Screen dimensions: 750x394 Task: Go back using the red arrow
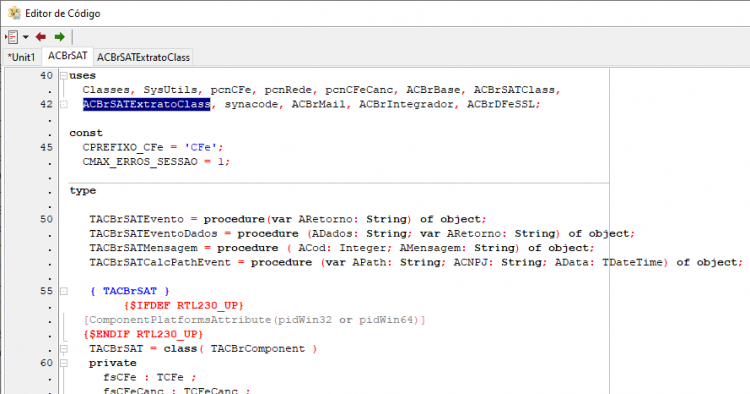point(41,37)
